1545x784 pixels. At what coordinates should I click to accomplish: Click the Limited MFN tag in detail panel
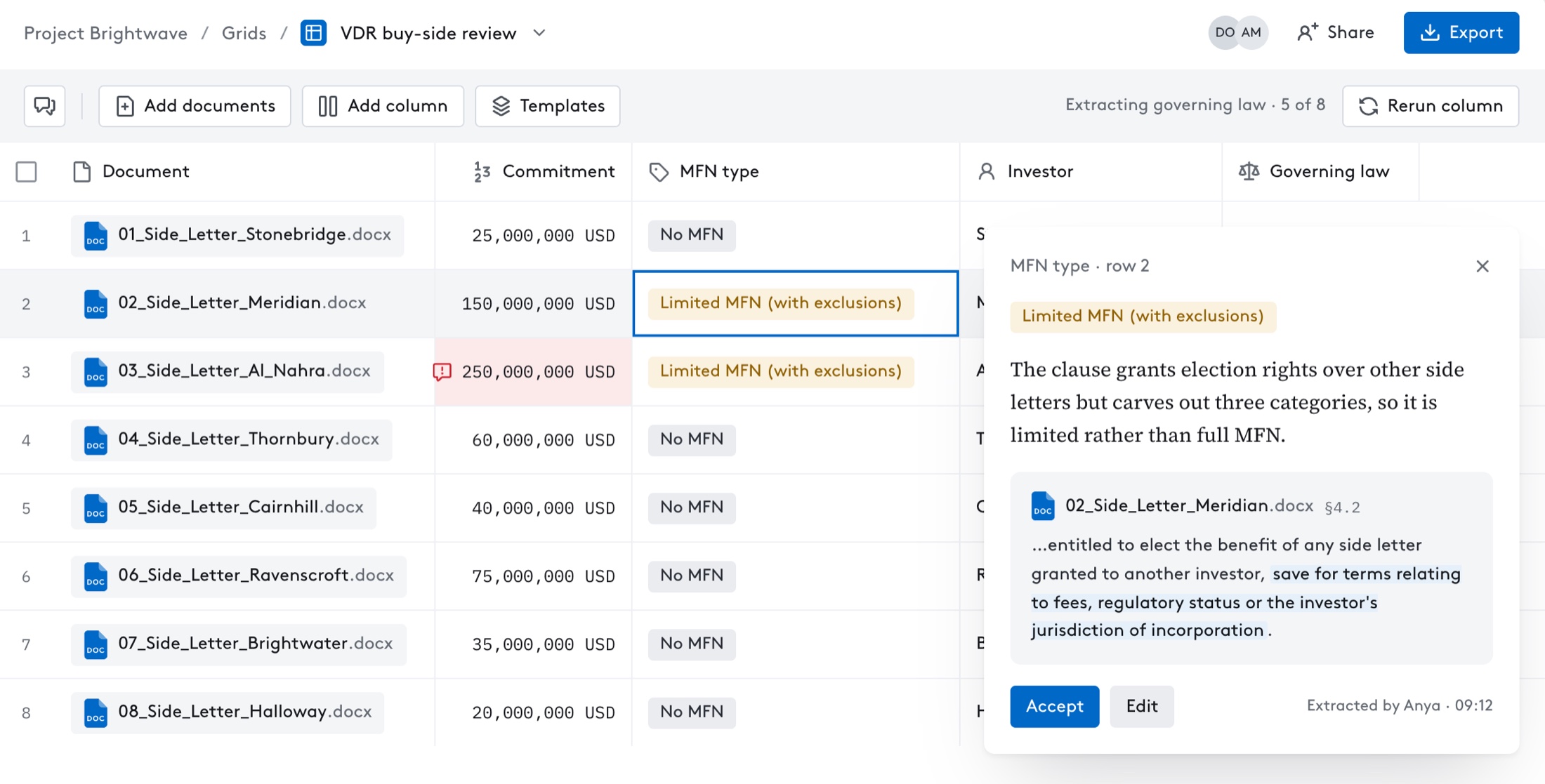[1143, 317]
